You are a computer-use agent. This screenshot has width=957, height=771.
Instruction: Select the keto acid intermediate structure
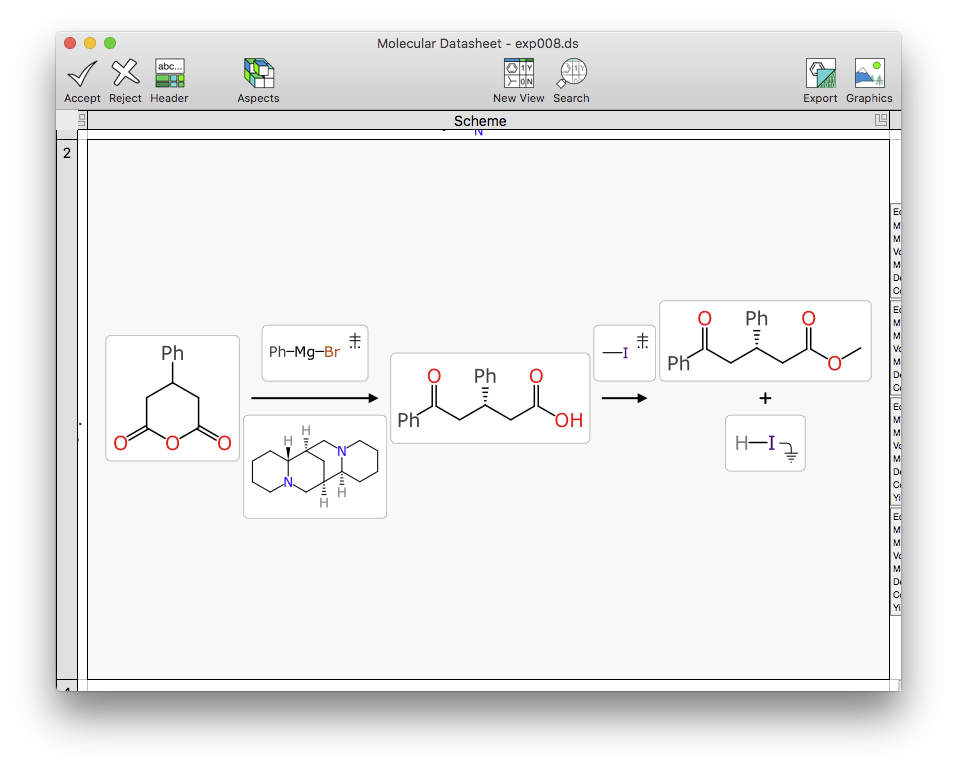pos(490,398)
